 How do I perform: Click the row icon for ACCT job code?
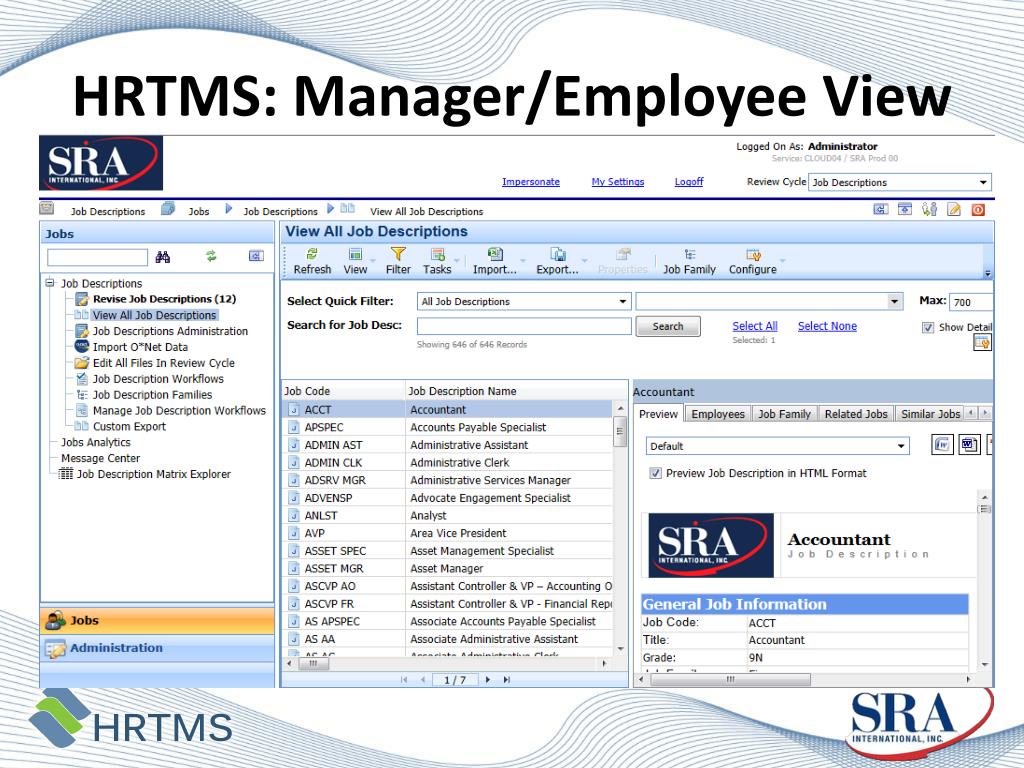click(294, 410)
